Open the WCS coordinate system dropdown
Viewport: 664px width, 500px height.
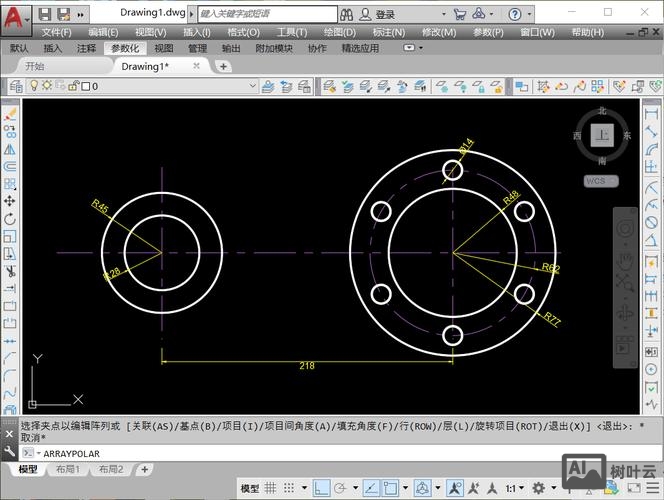click(601, 181)
